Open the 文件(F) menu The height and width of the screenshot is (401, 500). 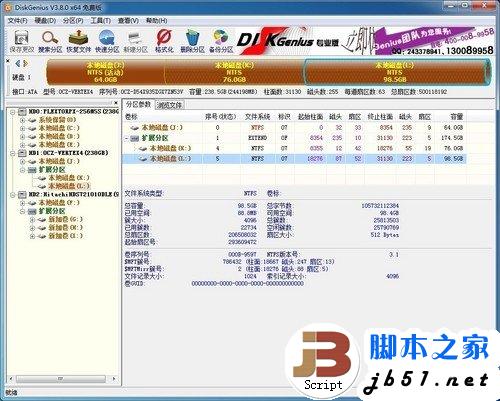coord(17,21)
